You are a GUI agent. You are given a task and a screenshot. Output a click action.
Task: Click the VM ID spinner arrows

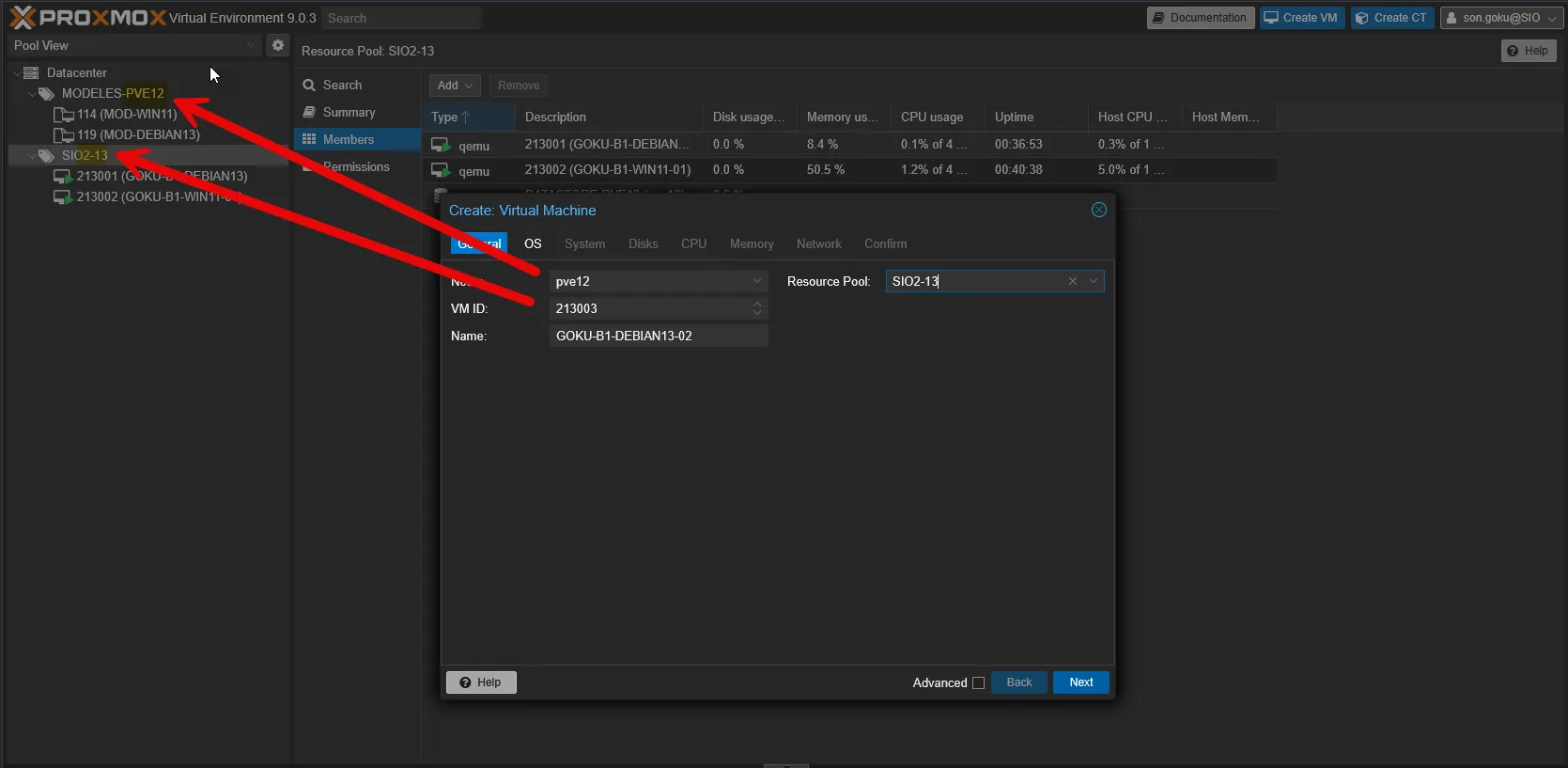[756, 308]
